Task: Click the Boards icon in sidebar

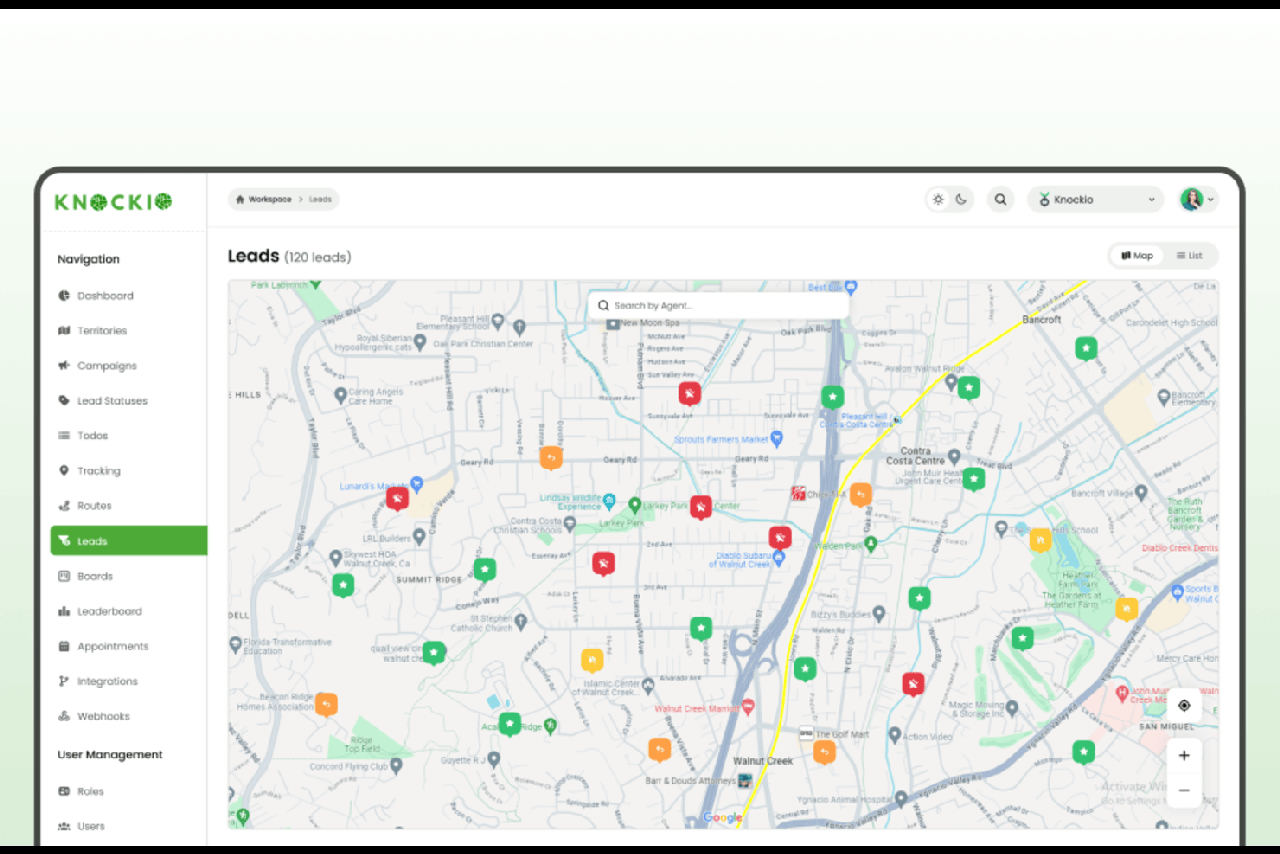Action: [x=64, y=576]
